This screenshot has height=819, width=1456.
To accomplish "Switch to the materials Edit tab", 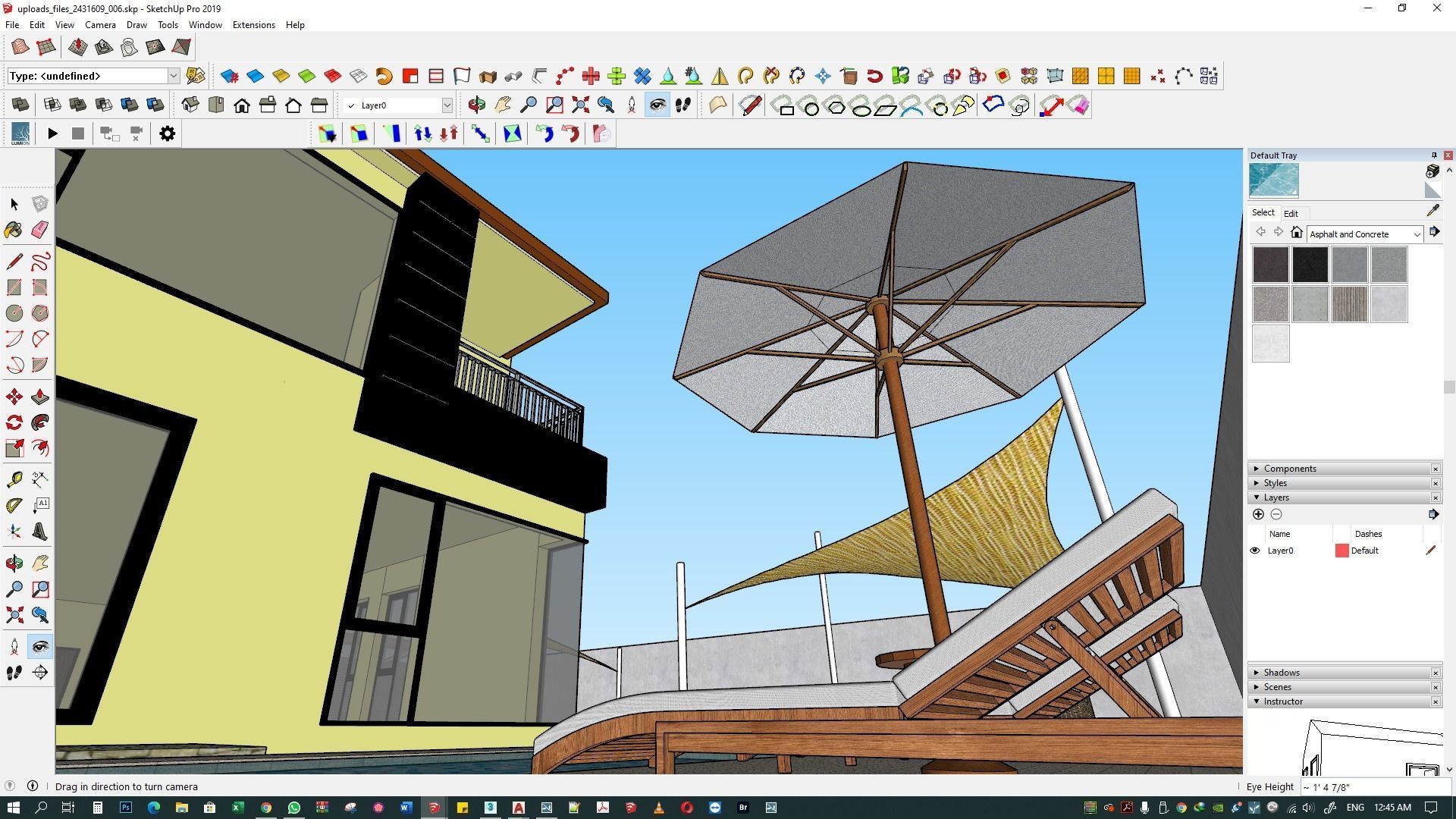I will click(x=1291, y=214).
